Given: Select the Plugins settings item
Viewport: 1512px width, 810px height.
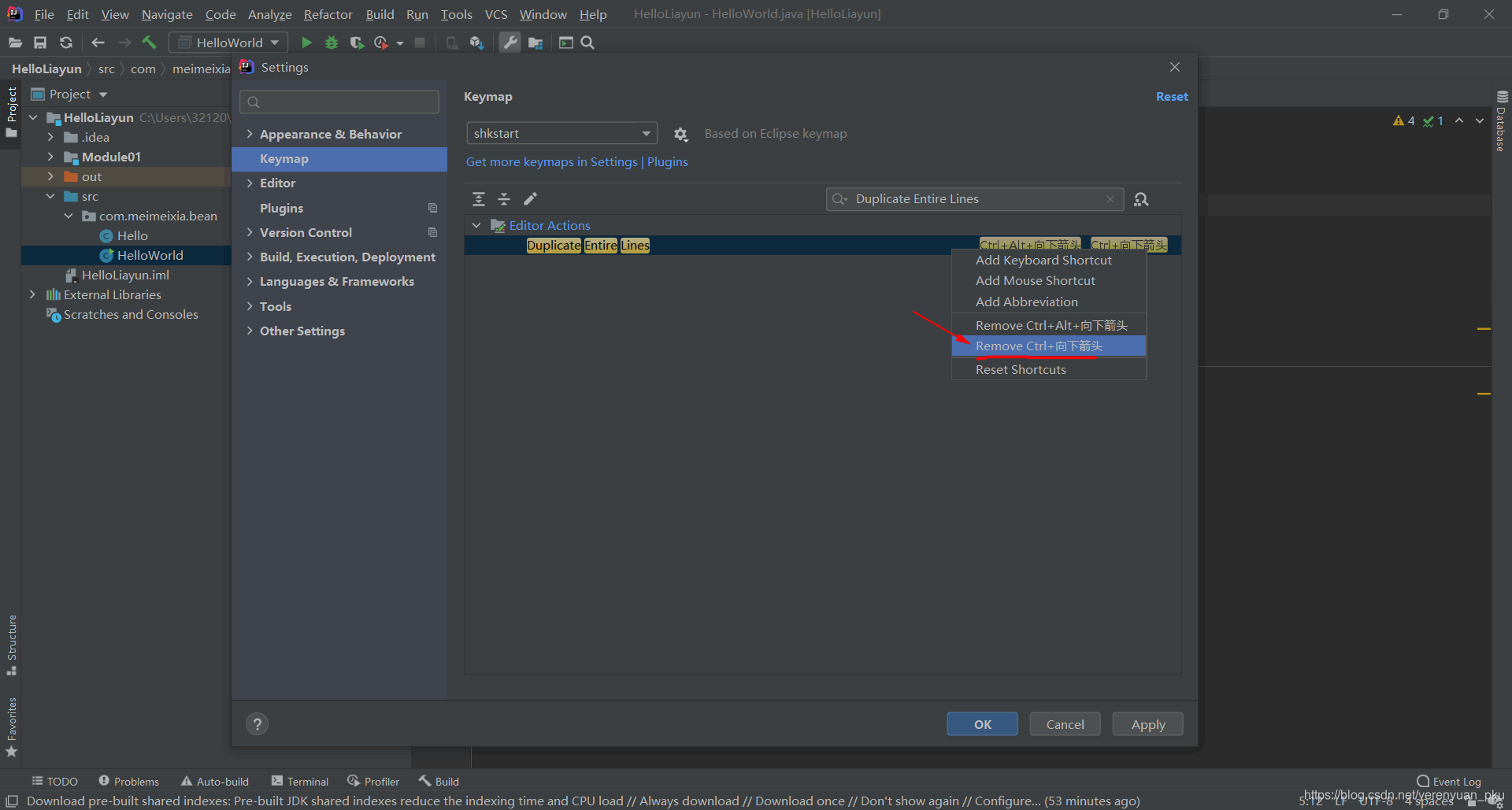Looking at the screenshot, I should [339, 208].
